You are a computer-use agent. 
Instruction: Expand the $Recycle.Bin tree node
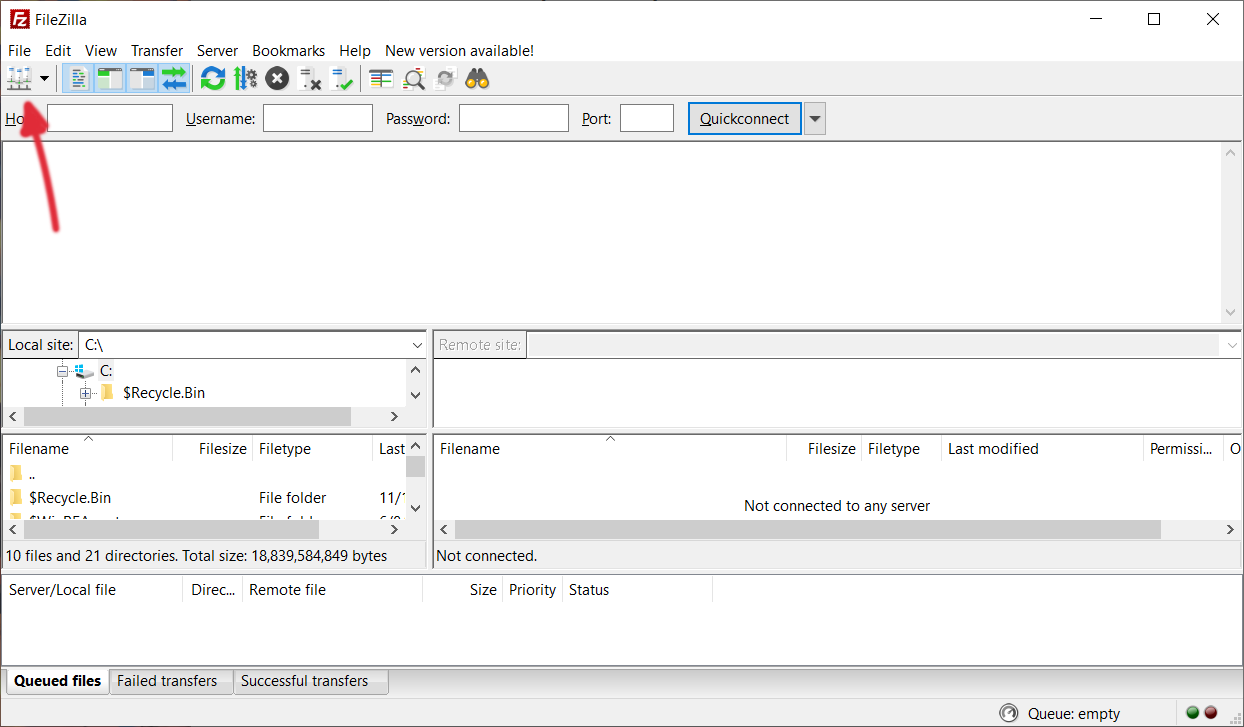click(86, 393)
